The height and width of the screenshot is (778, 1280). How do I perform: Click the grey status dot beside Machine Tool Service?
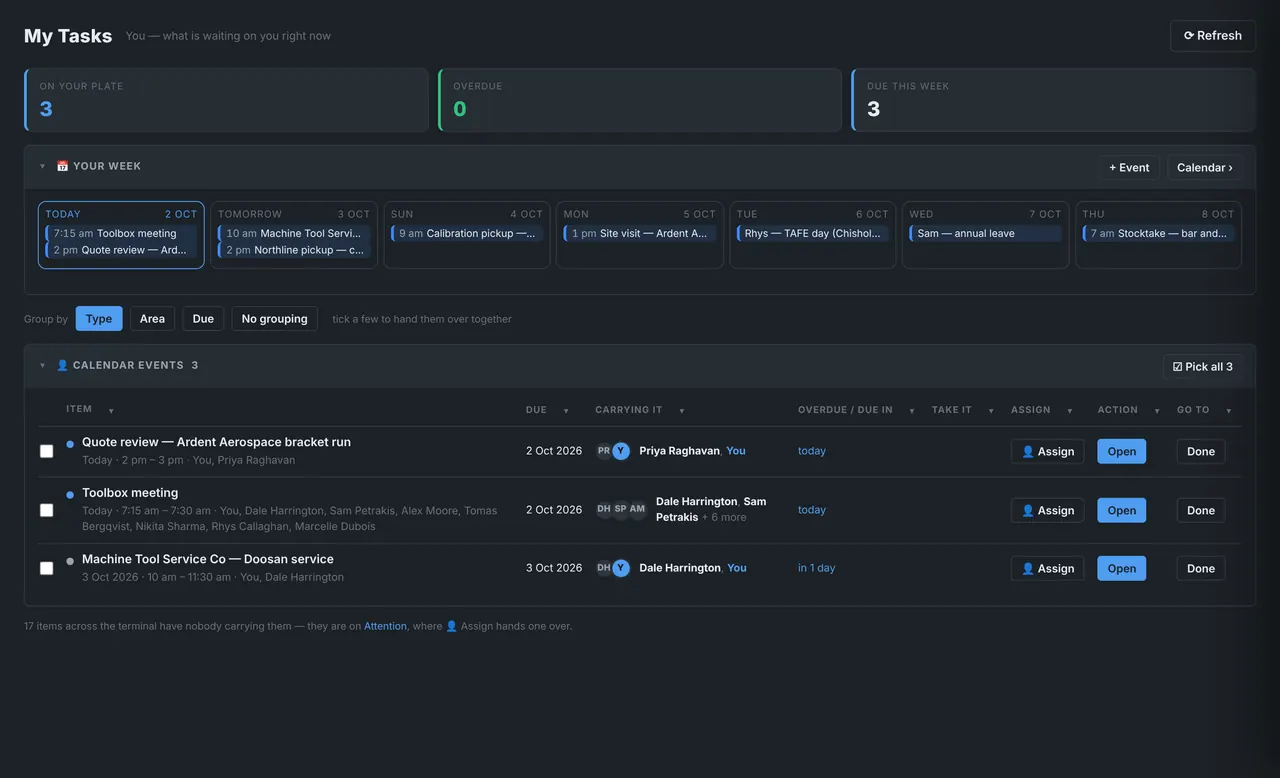coord(70,561)
